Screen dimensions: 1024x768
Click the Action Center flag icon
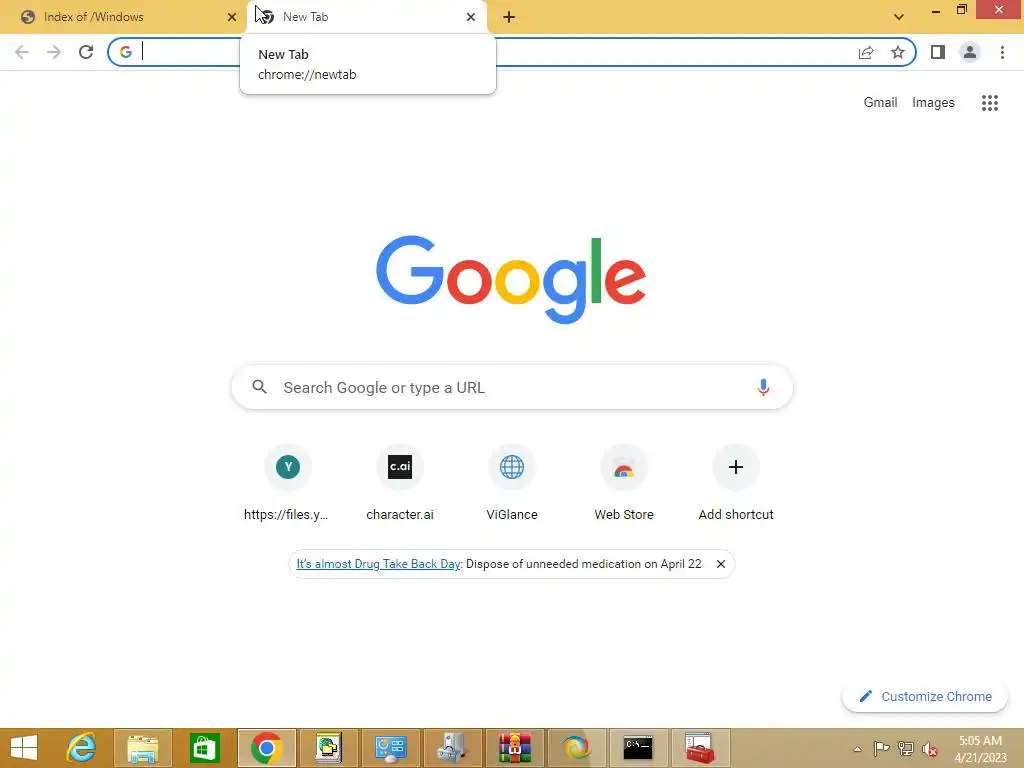881,748
